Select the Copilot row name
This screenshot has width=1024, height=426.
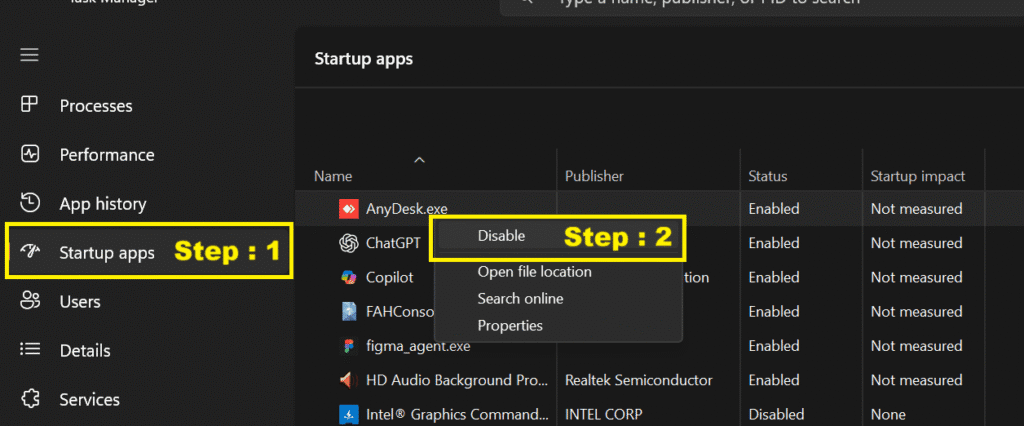pyautogui.click(x=390, y=277)
